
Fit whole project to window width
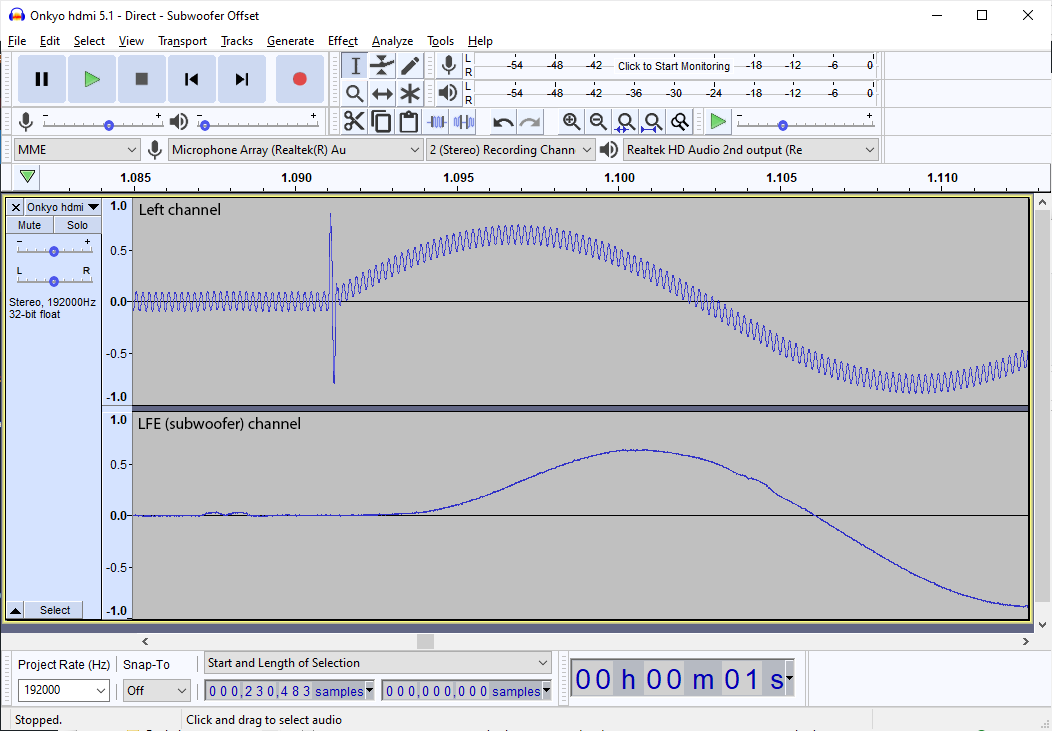click(652, 121)
